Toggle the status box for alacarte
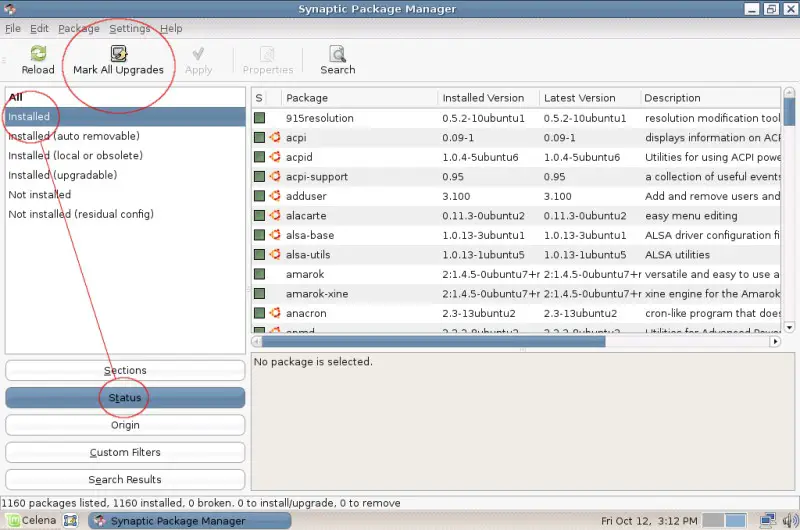Image resolution: width=800 pixels, height=530 pixels. tap(259, 215)
